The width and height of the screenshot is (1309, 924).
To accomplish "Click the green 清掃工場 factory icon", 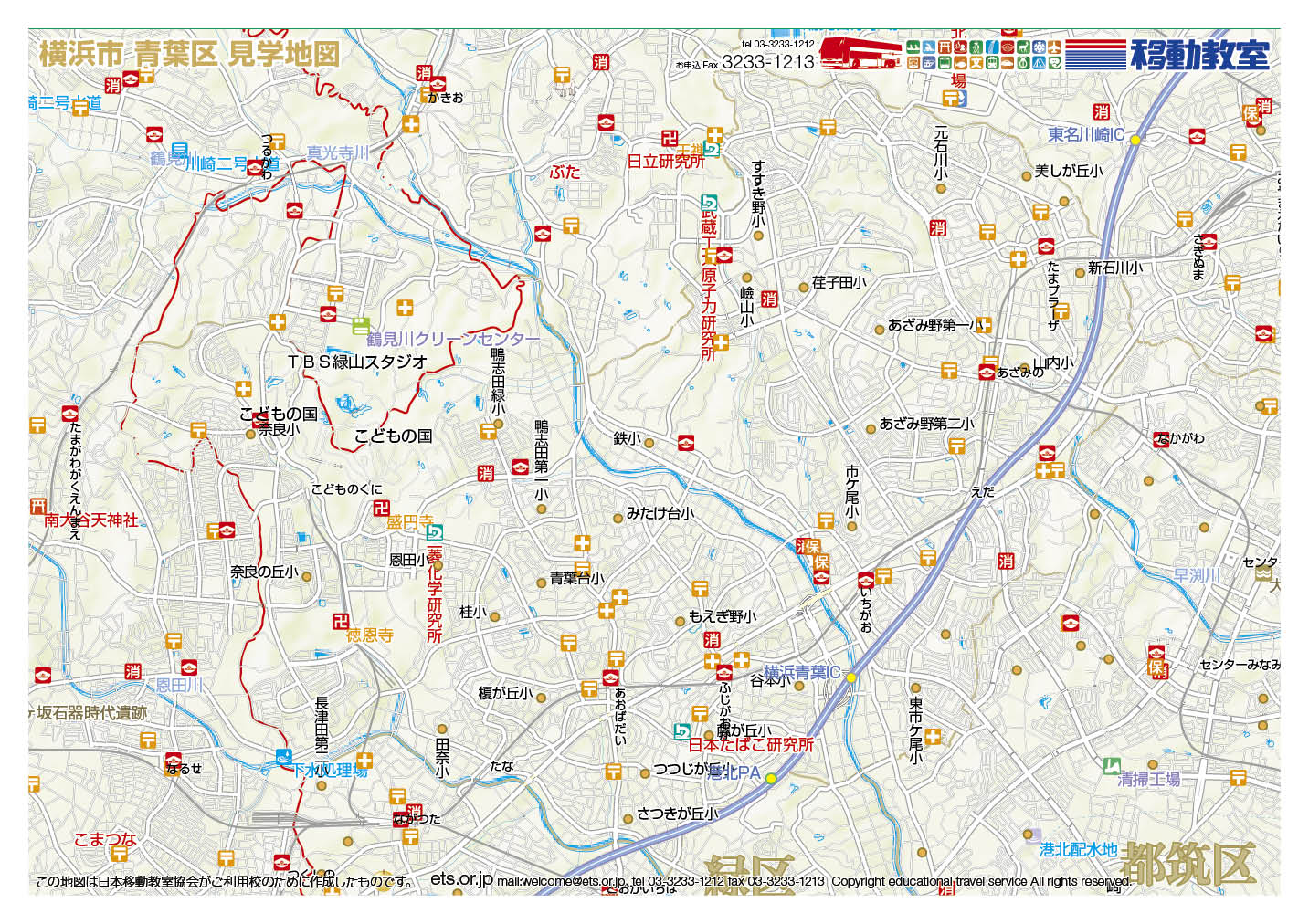I will [1112, 766].
